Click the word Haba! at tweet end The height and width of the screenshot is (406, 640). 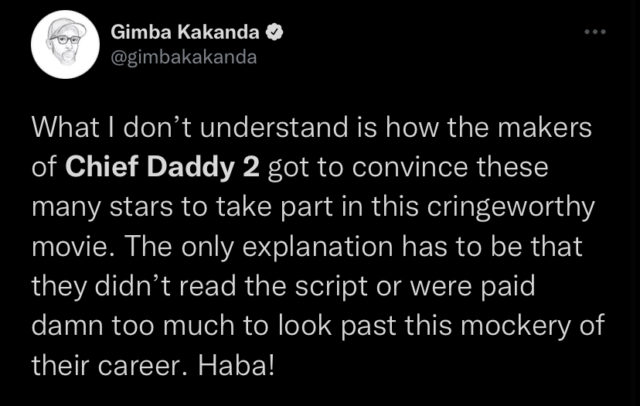236,365
